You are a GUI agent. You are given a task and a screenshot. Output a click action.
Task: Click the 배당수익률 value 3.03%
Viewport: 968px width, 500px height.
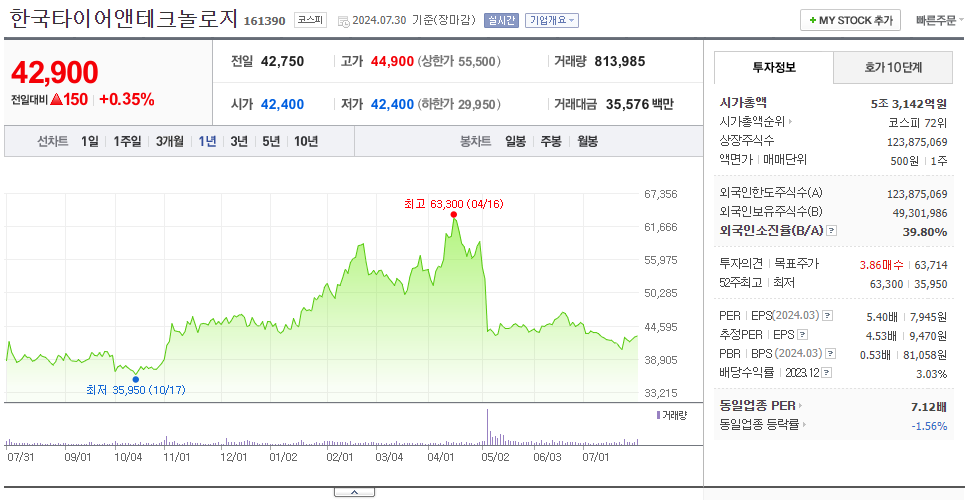tap(932, 373)
